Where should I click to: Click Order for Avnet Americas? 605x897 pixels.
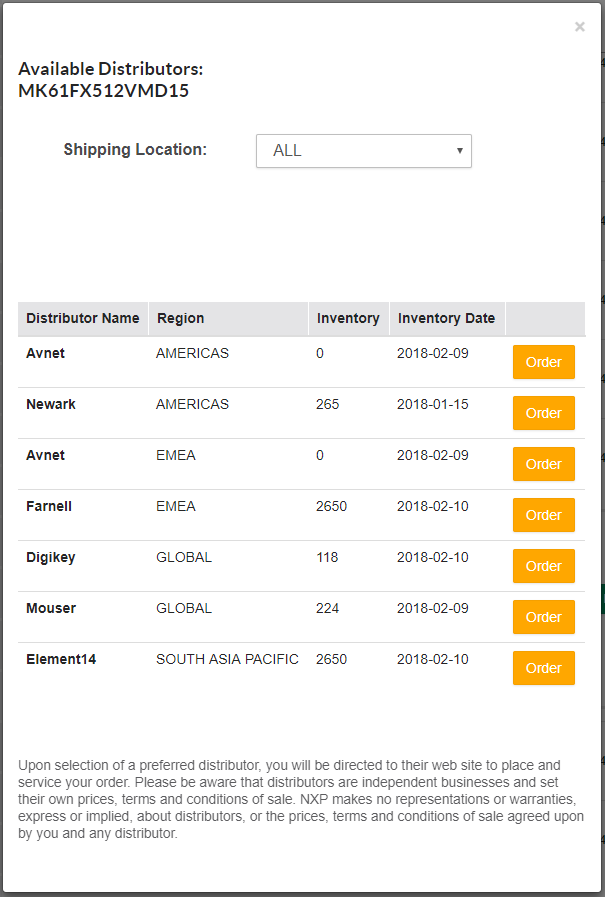click(543, 362)
